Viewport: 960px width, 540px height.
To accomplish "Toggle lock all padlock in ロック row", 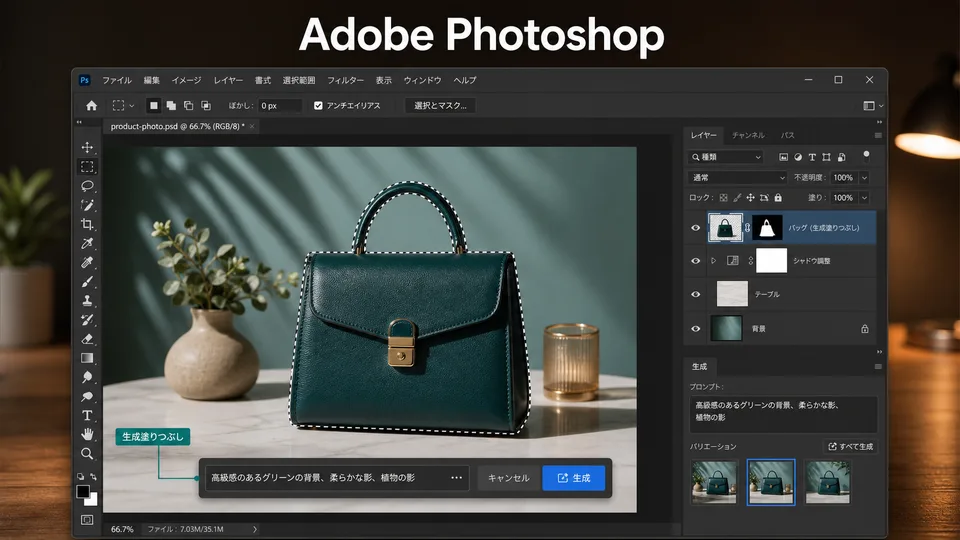I will click(778, 198).
